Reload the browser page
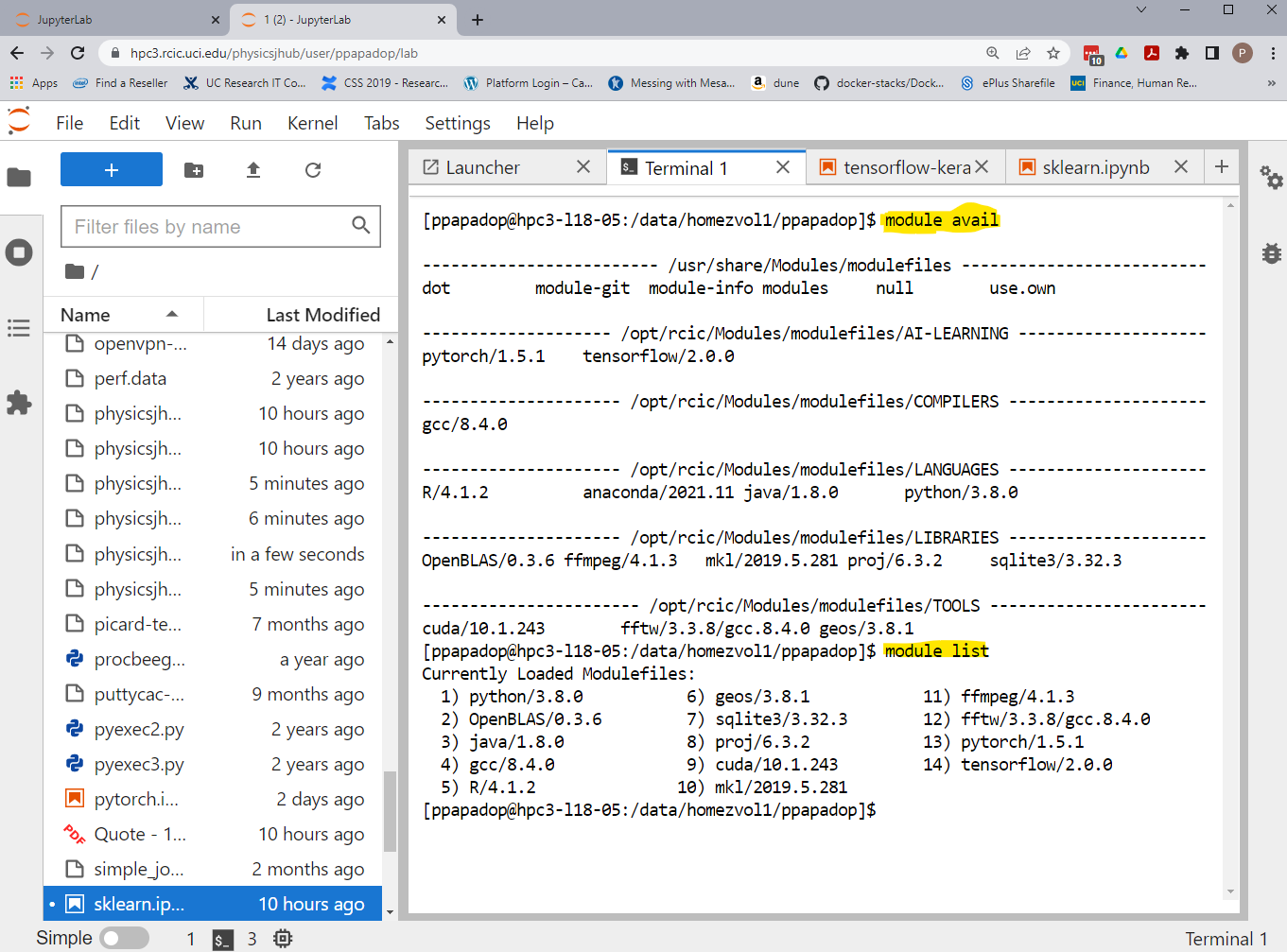The image size is (1287, 952). 78,53
